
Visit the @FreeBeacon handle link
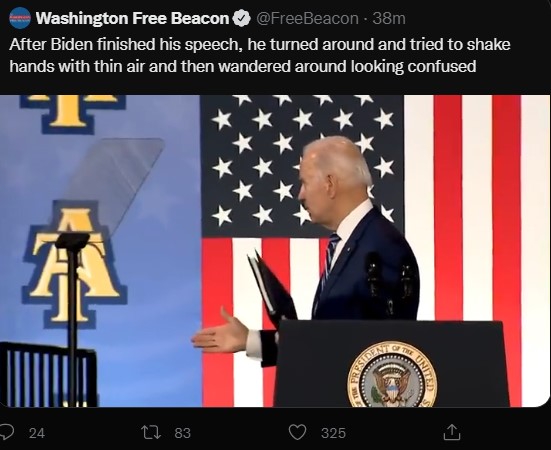[307, 18]
